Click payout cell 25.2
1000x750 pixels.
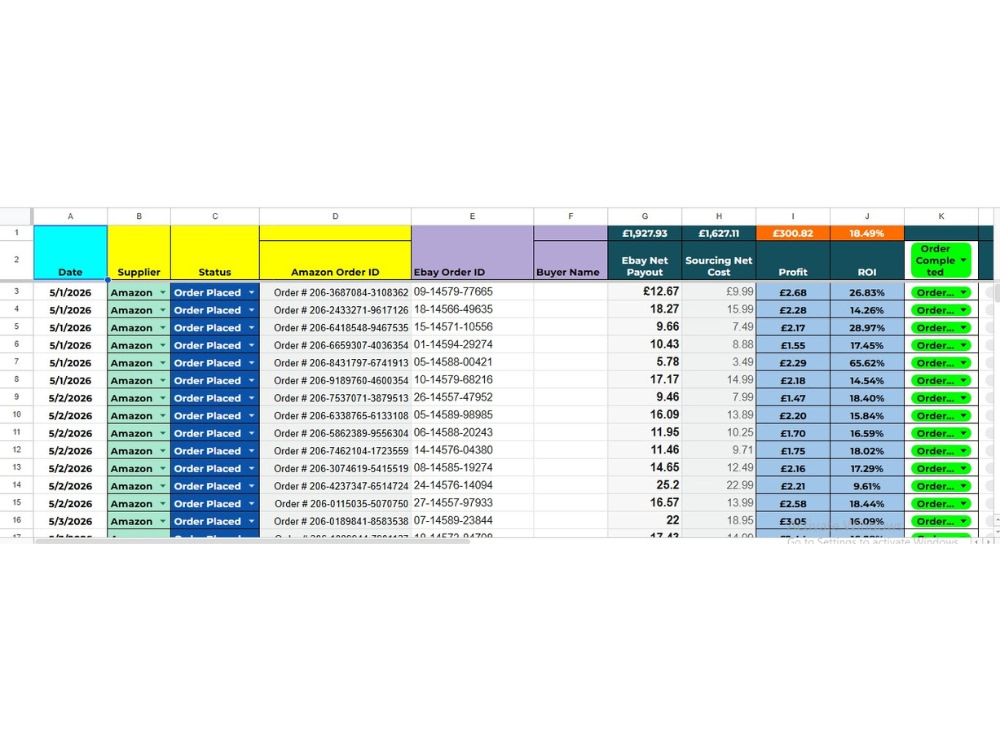point(645,485)
